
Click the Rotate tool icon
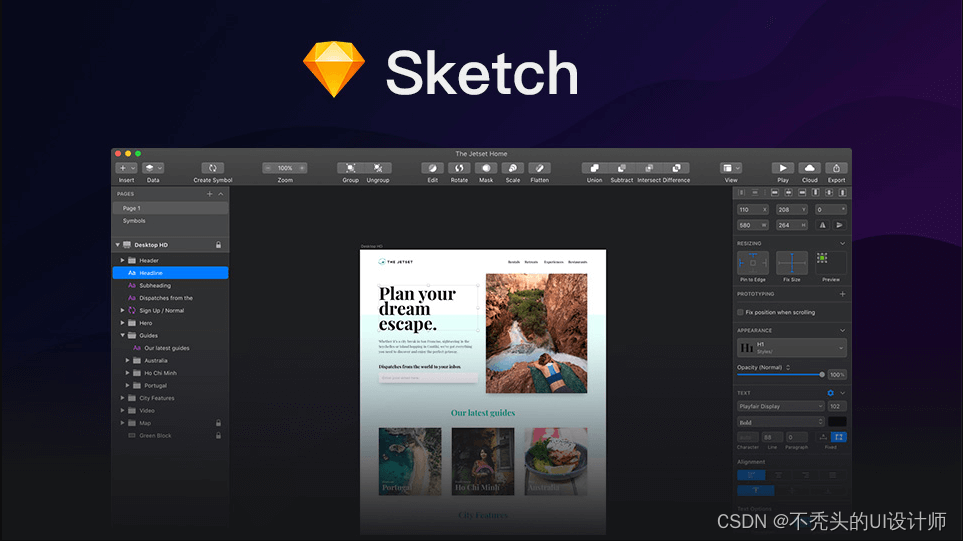point(459,168)
